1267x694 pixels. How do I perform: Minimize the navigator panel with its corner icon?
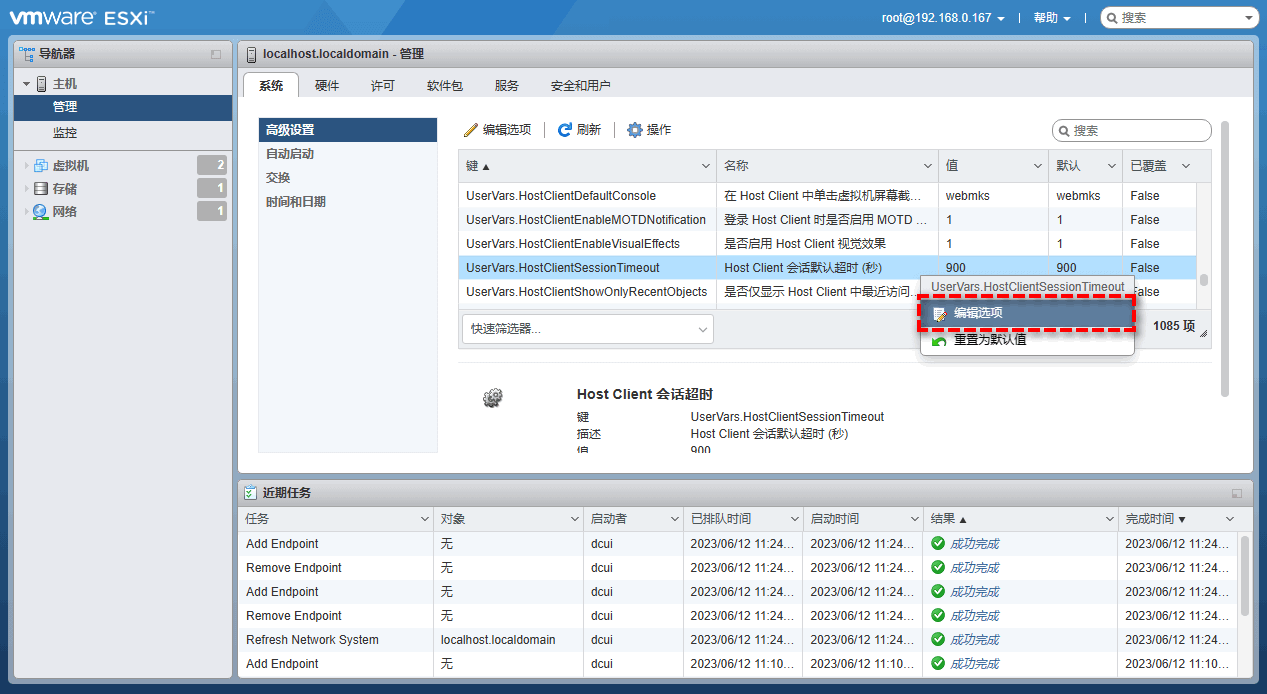pos(216,54)
